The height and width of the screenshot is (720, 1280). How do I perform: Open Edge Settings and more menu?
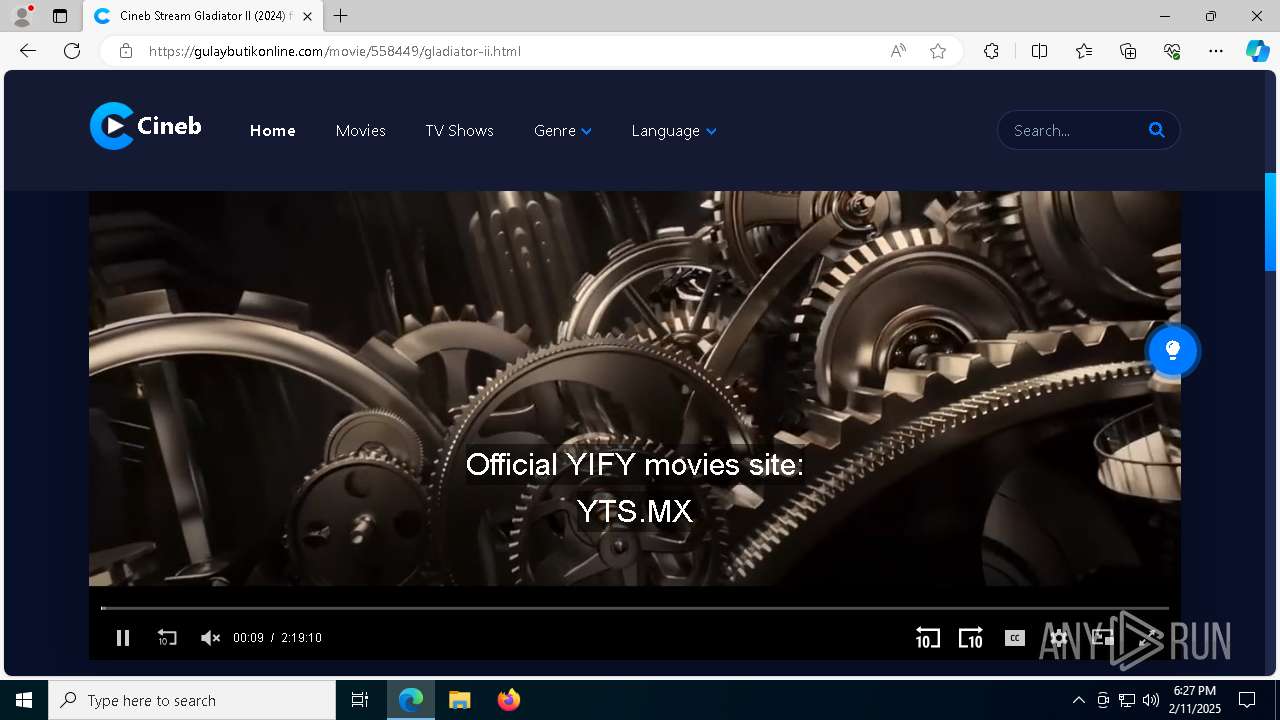point(1216,51)
